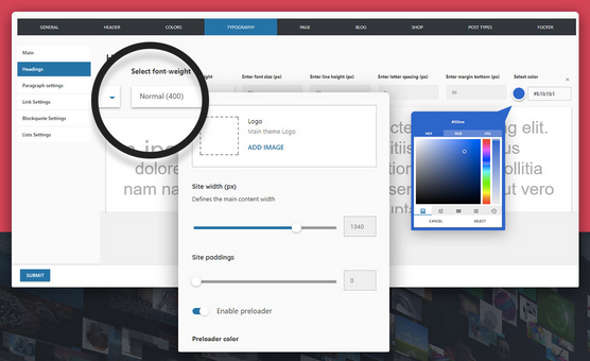Screen dimensions: 590x361
Task: Click the blue round color swatch
Action: point(519,94)
